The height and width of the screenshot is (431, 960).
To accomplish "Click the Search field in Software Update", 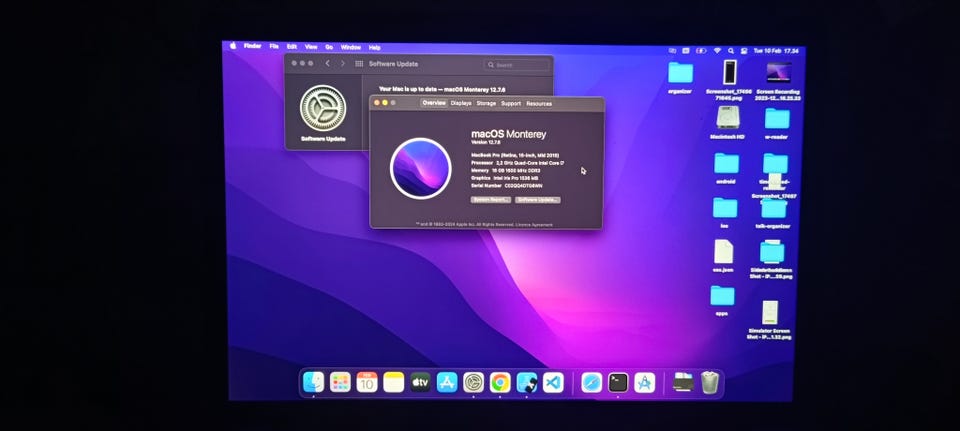I will coord(517,65).
